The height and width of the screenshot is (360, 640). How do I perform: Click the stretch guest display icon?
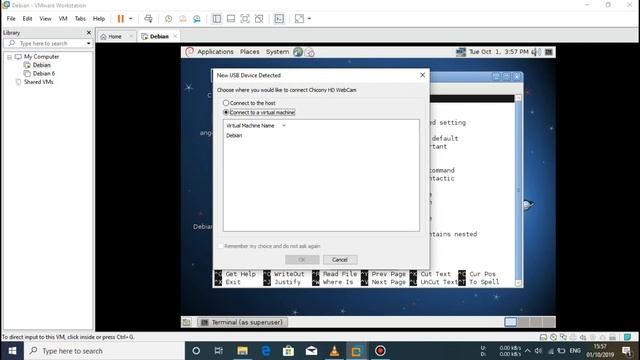click(299, 19)
